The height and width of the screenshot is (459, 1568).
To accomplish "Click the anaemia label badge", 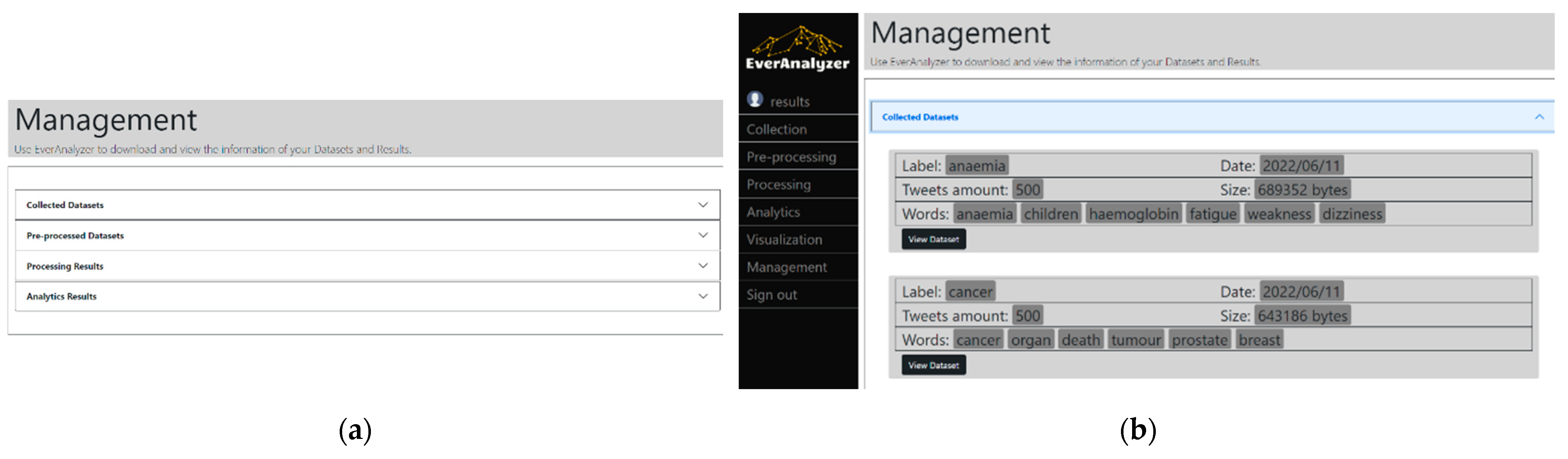I will [x=976, y=165].
